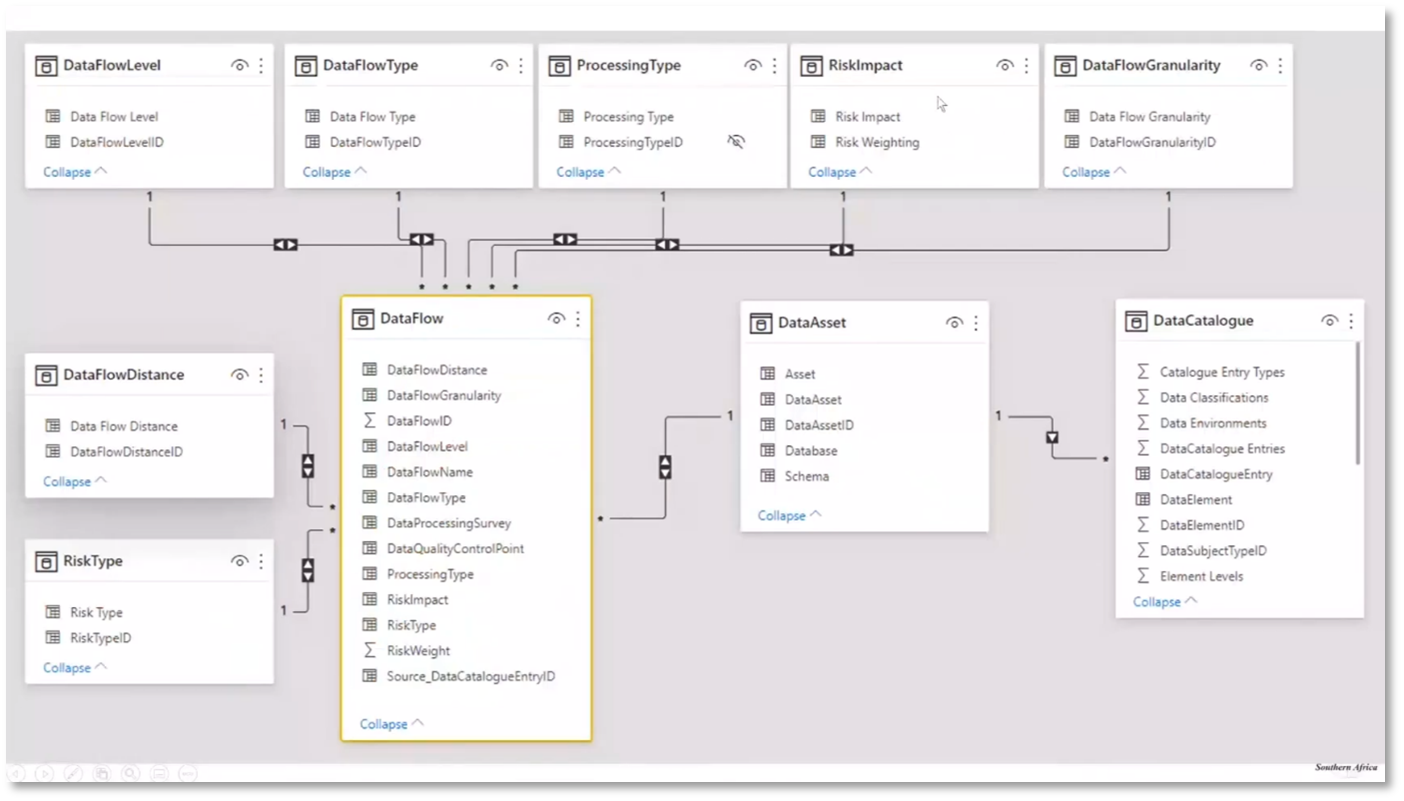The height and width of the screenshot is (801, 1404).
Task: Open more options for DataFlowDistance table
Action: [261, 375]
